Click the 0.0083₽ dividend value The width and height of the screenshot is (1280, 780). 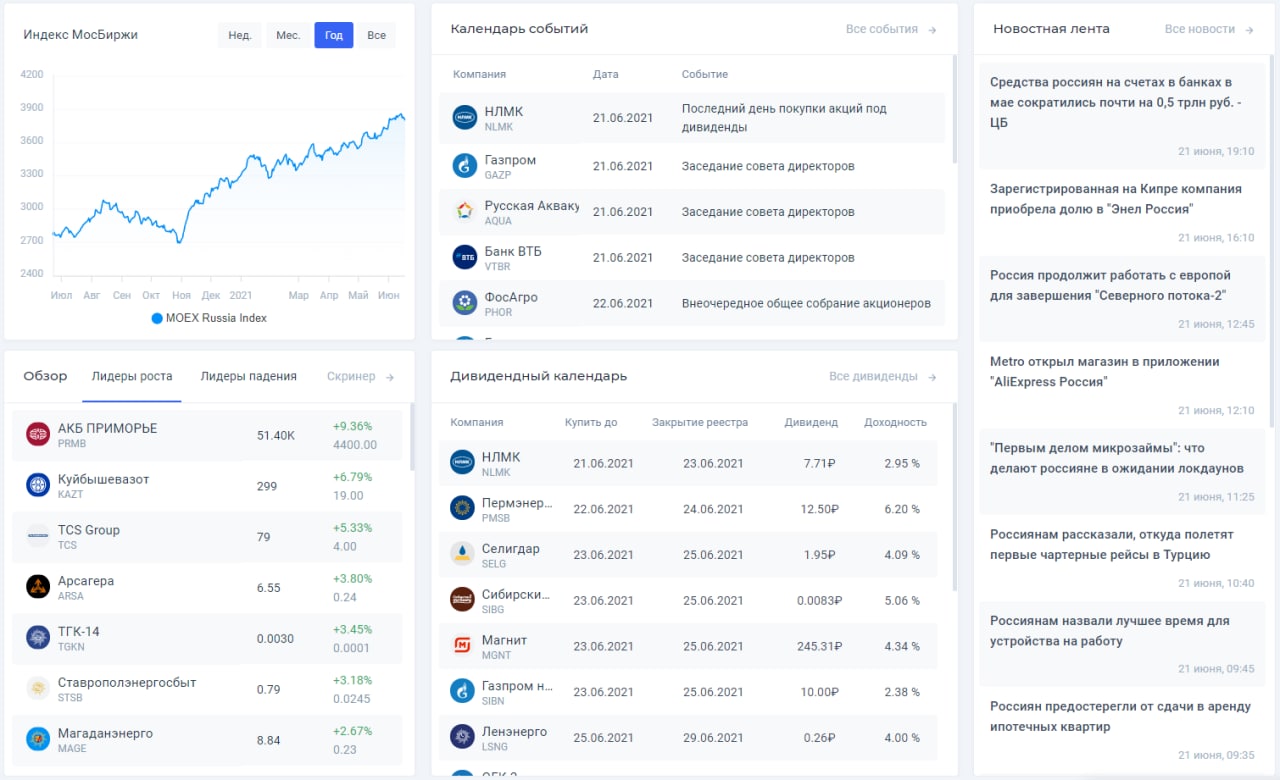pos(819,600)
